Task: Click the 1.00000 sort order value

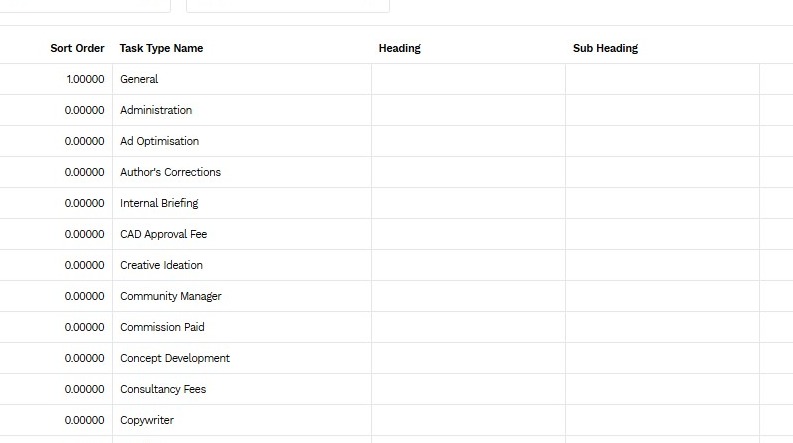Action: pyautogui.click(x=85, y=79)
